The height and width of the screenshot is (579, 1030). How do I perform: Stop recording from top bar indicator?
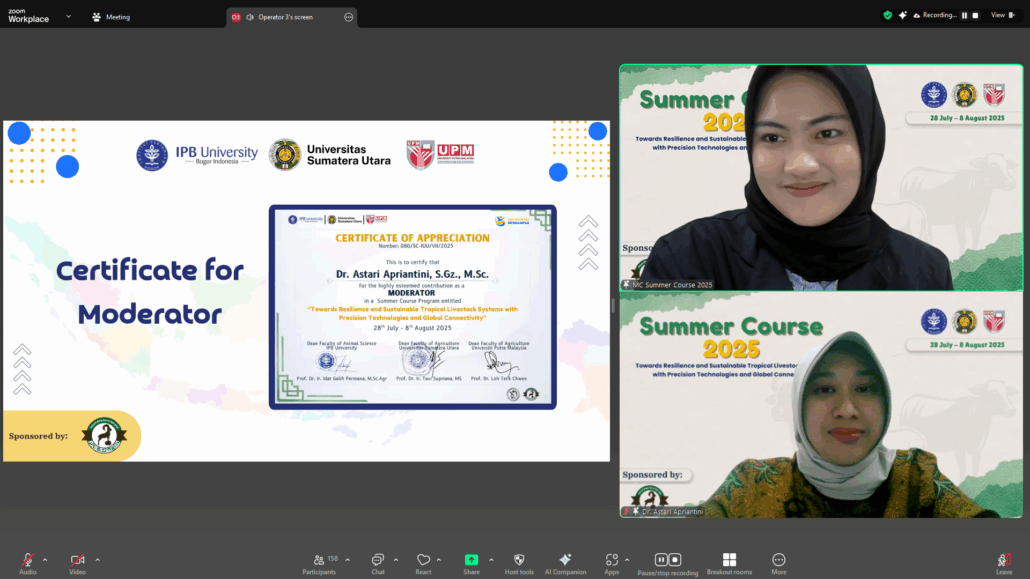pyautogui.click(x=975, y=15)
